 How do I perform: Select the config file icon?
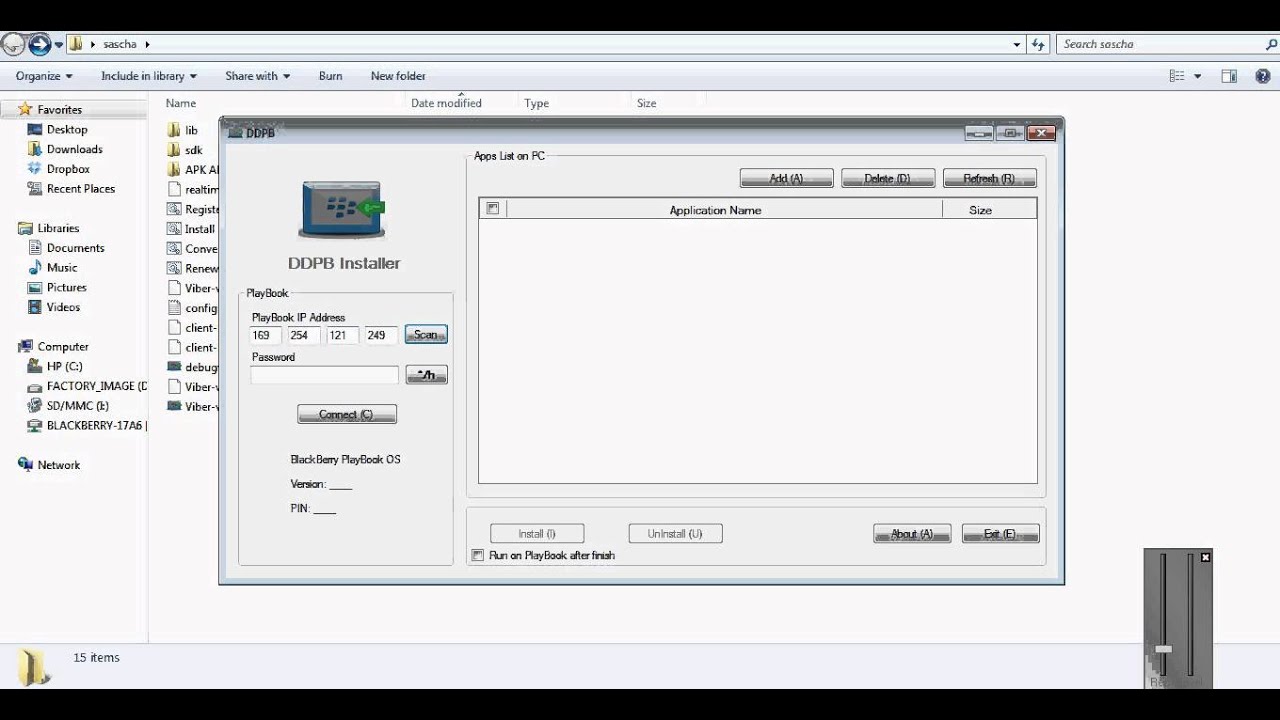click(x=175, y=308)
